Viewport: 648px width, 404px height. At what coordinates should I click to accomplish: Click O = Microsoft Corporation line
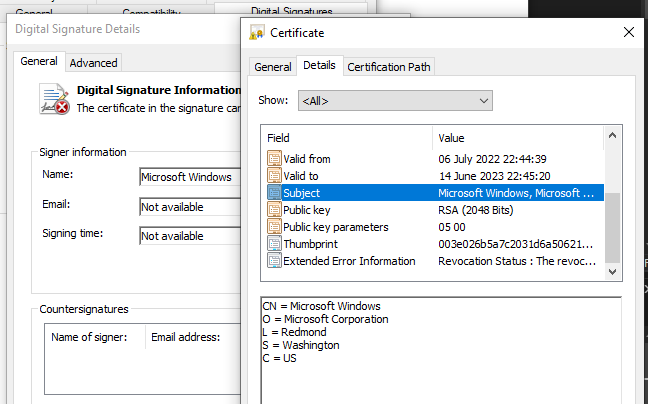tap(325, 319)
